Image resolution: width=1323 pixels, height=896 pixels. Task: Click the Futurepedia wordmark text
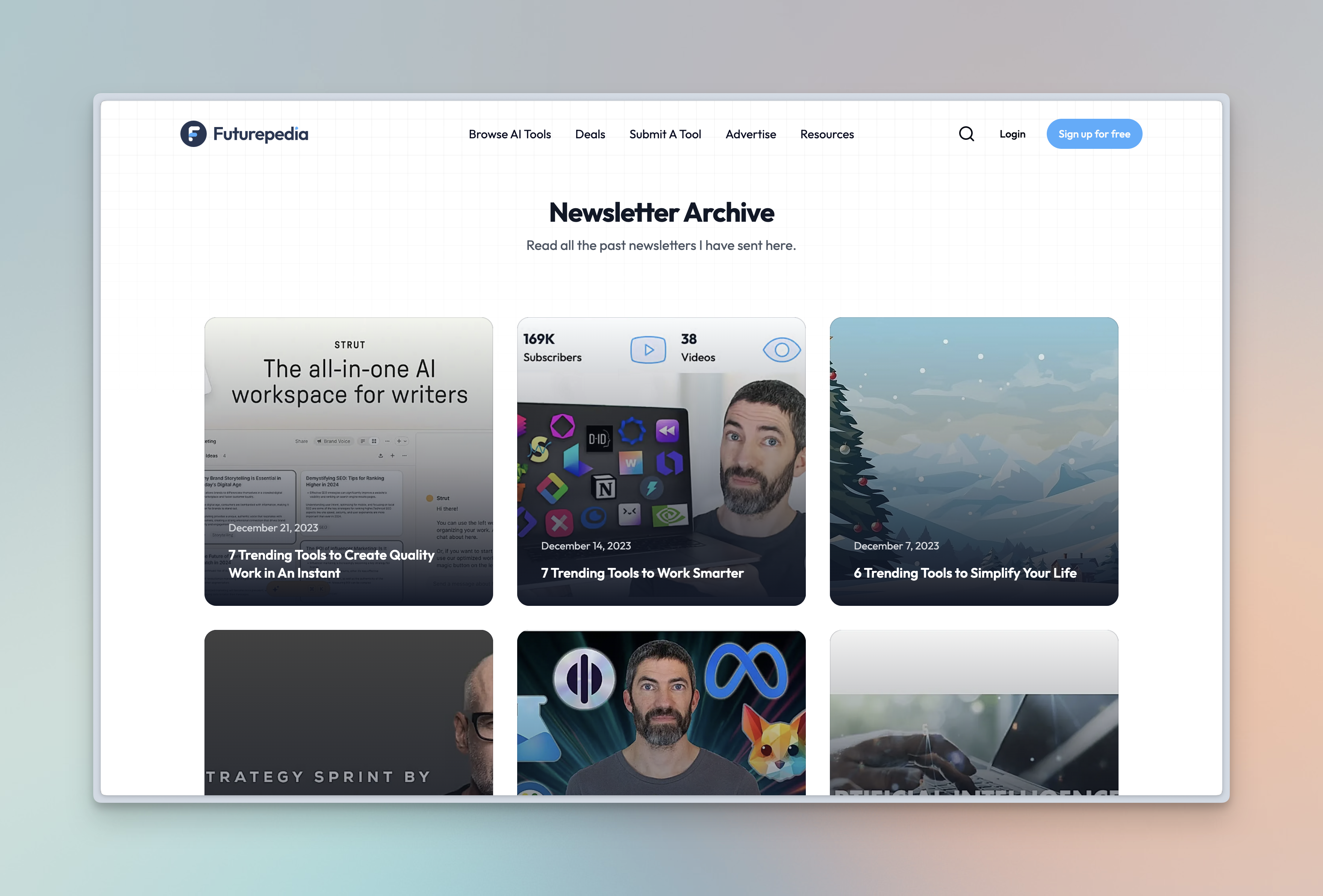(x=261, y=134)
